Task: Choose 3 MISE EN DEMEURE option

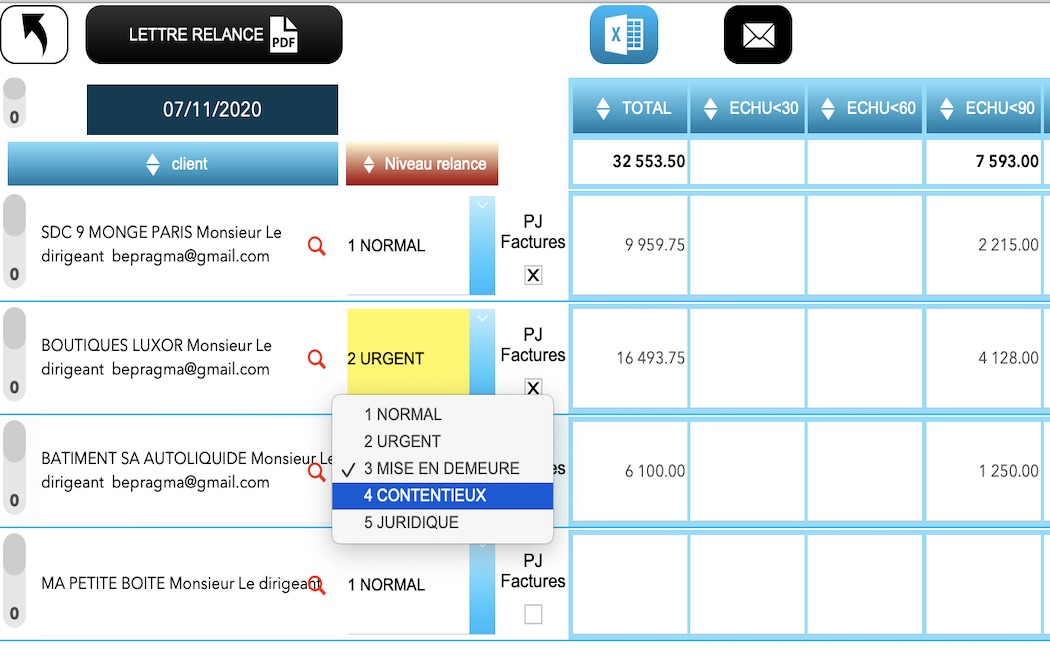Action: coord(443,469)
